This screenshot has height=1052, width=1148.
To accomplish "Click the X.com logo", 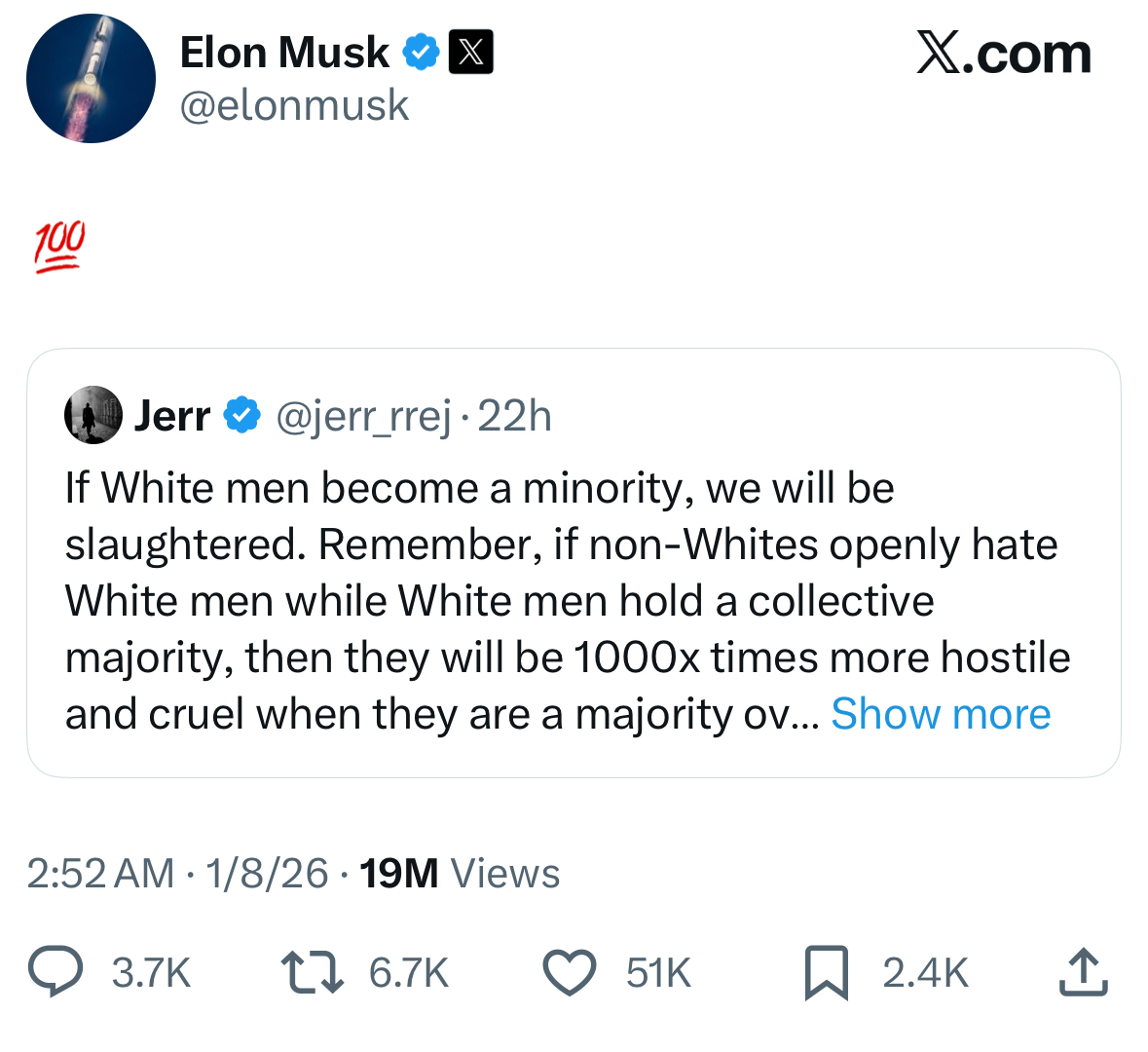I will 1003,54.
